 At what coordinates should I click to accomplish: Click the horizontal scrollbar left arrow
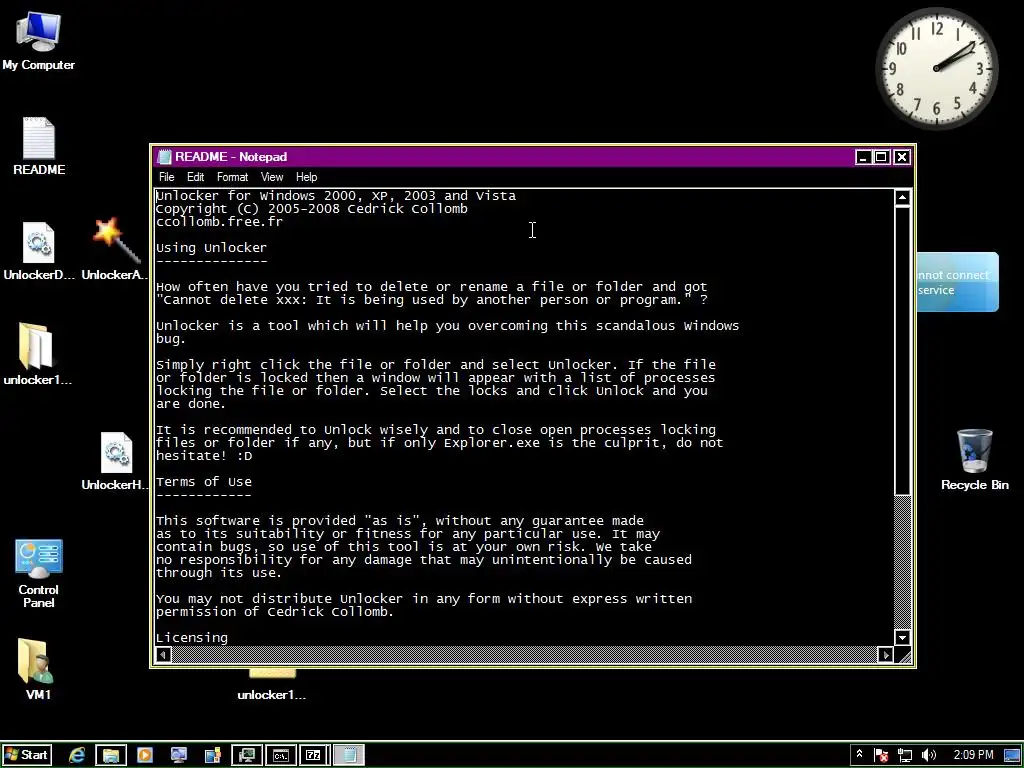163,654
